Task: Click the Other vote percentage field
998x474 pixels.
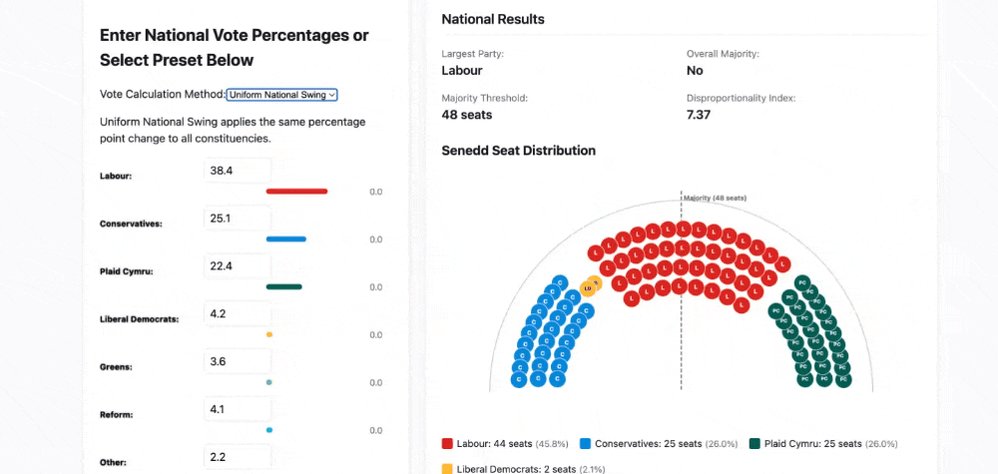Action: tap(238, 457)
